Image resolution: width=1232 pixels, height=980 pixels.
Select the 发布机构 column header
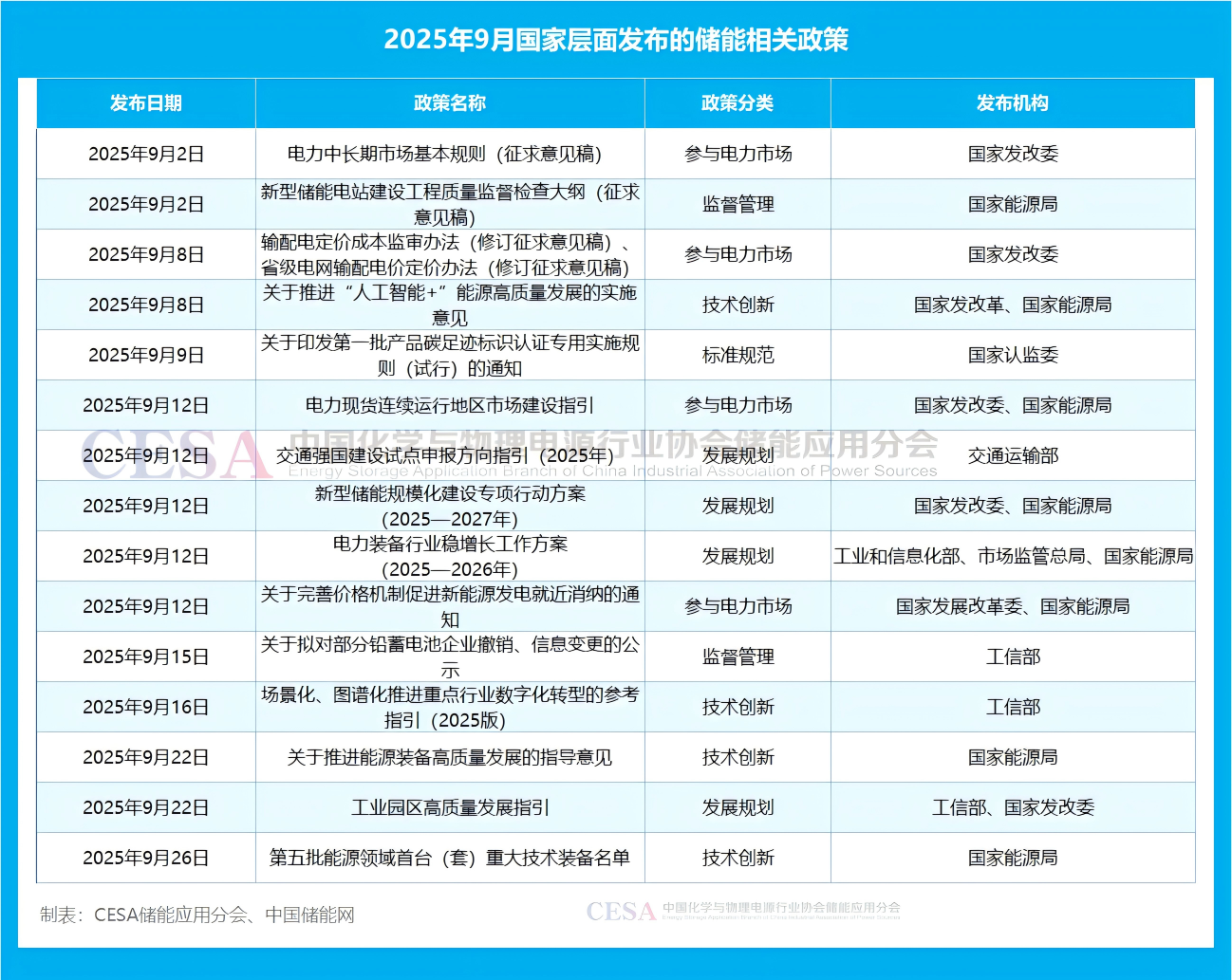pyautogui.click(x=1013, y=103)
